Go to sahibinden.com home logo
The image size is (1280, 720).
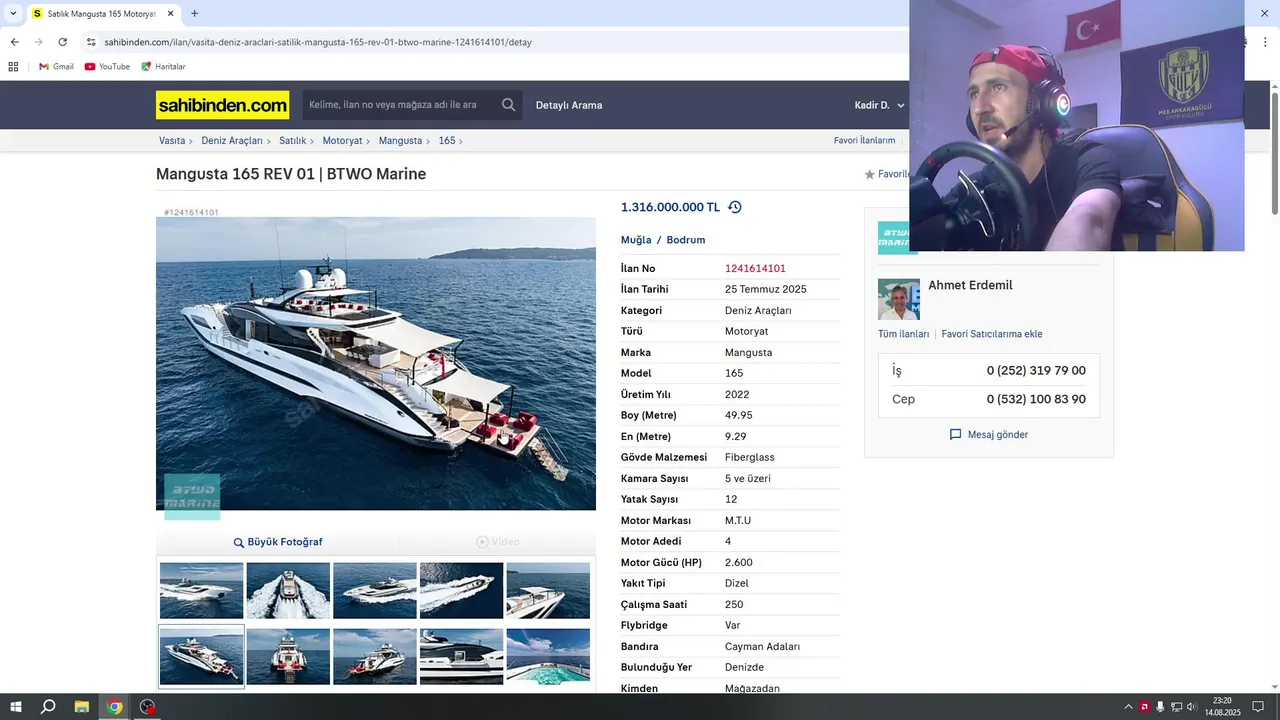point(222,105)
